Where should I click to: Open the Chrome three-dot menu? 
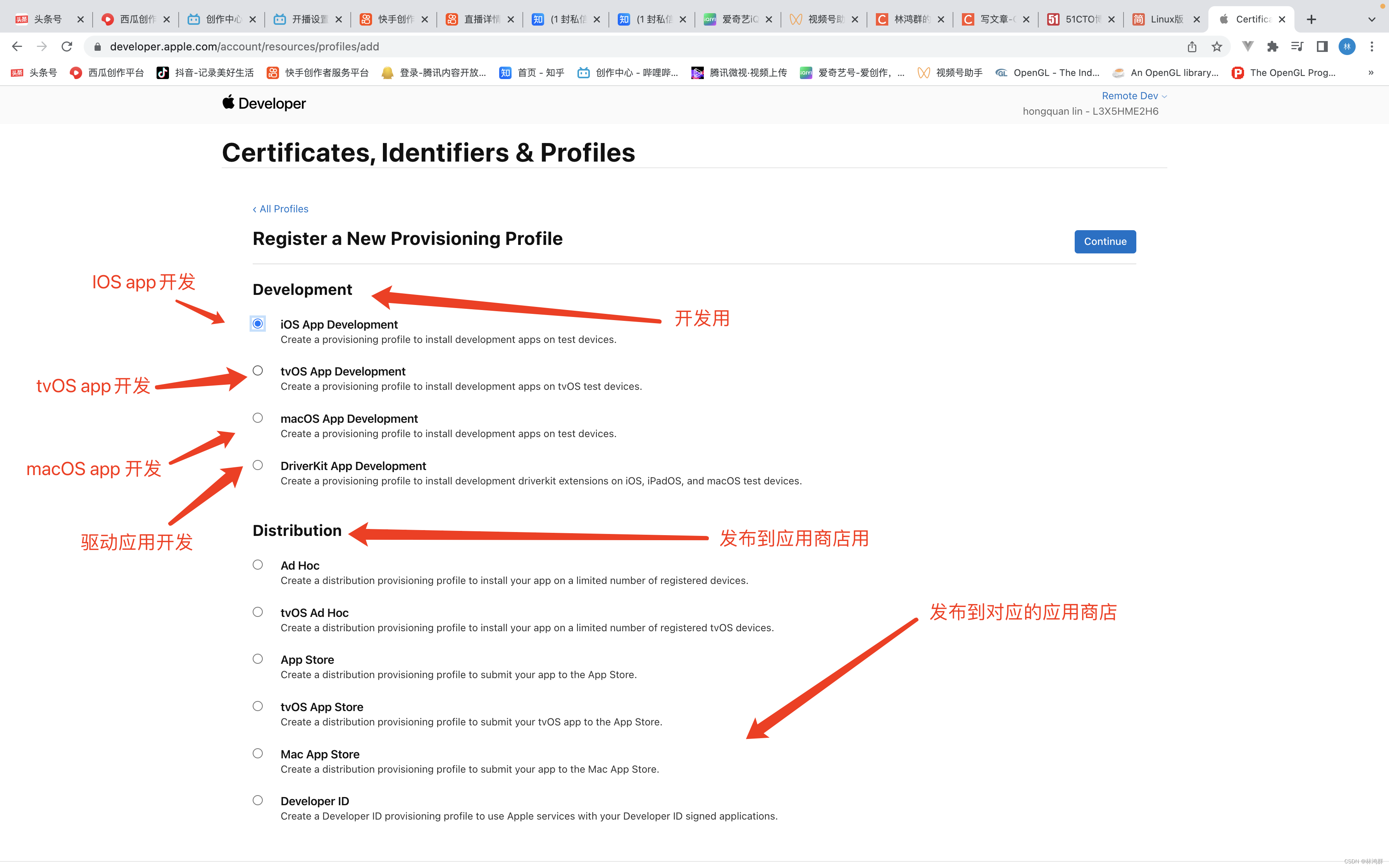click(1372, 46)
